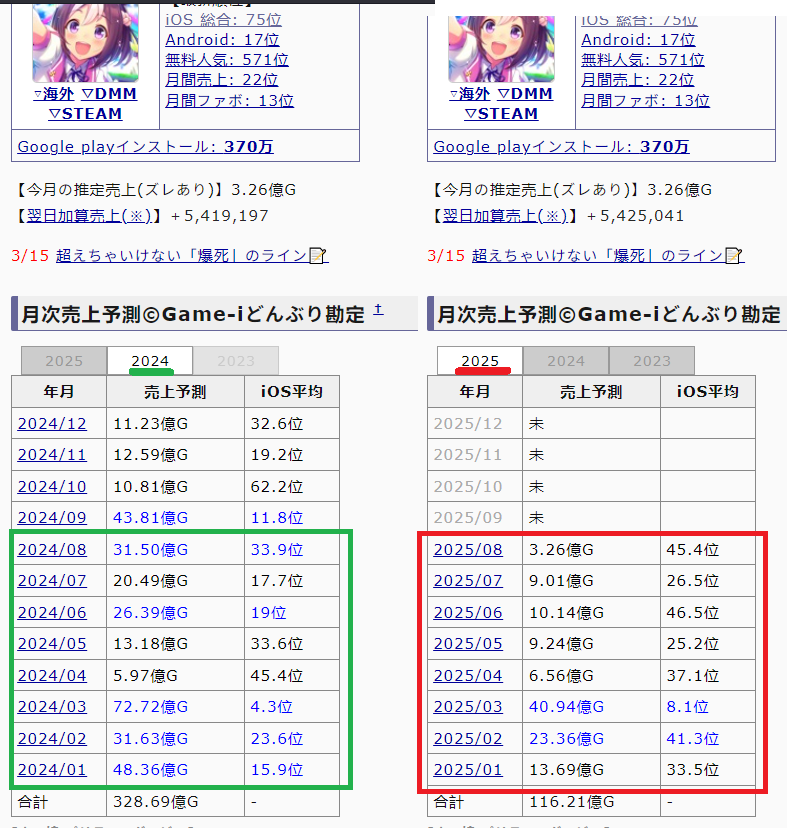The image size is (788, 828).
Task: Click the game icon thumbnail in right panel
Action: (501, 49)
